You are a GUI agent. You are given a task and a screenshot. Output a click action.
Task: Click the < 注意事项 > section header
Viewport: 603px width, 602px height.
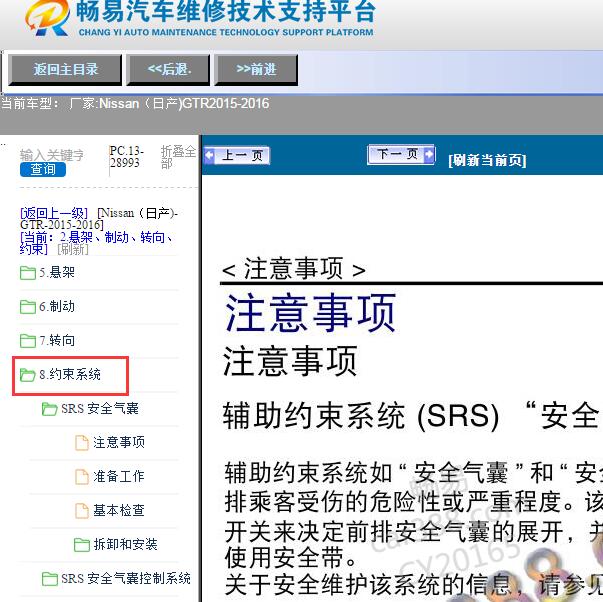[294, 269]
